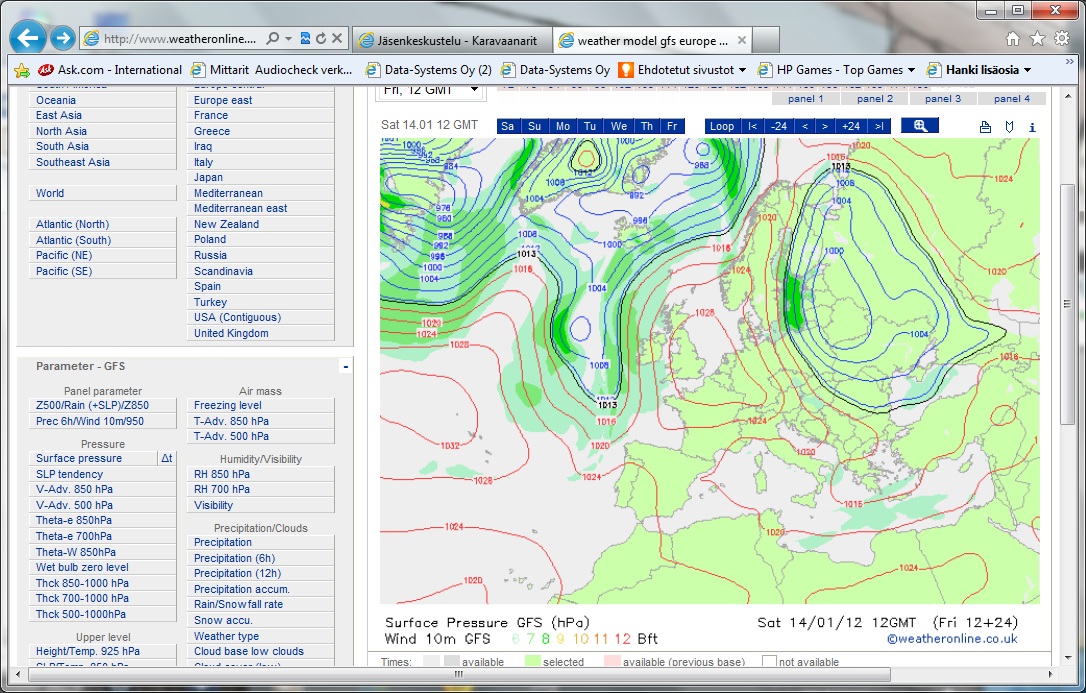Advance forecast with the +24 button

(x=851, y=126)
